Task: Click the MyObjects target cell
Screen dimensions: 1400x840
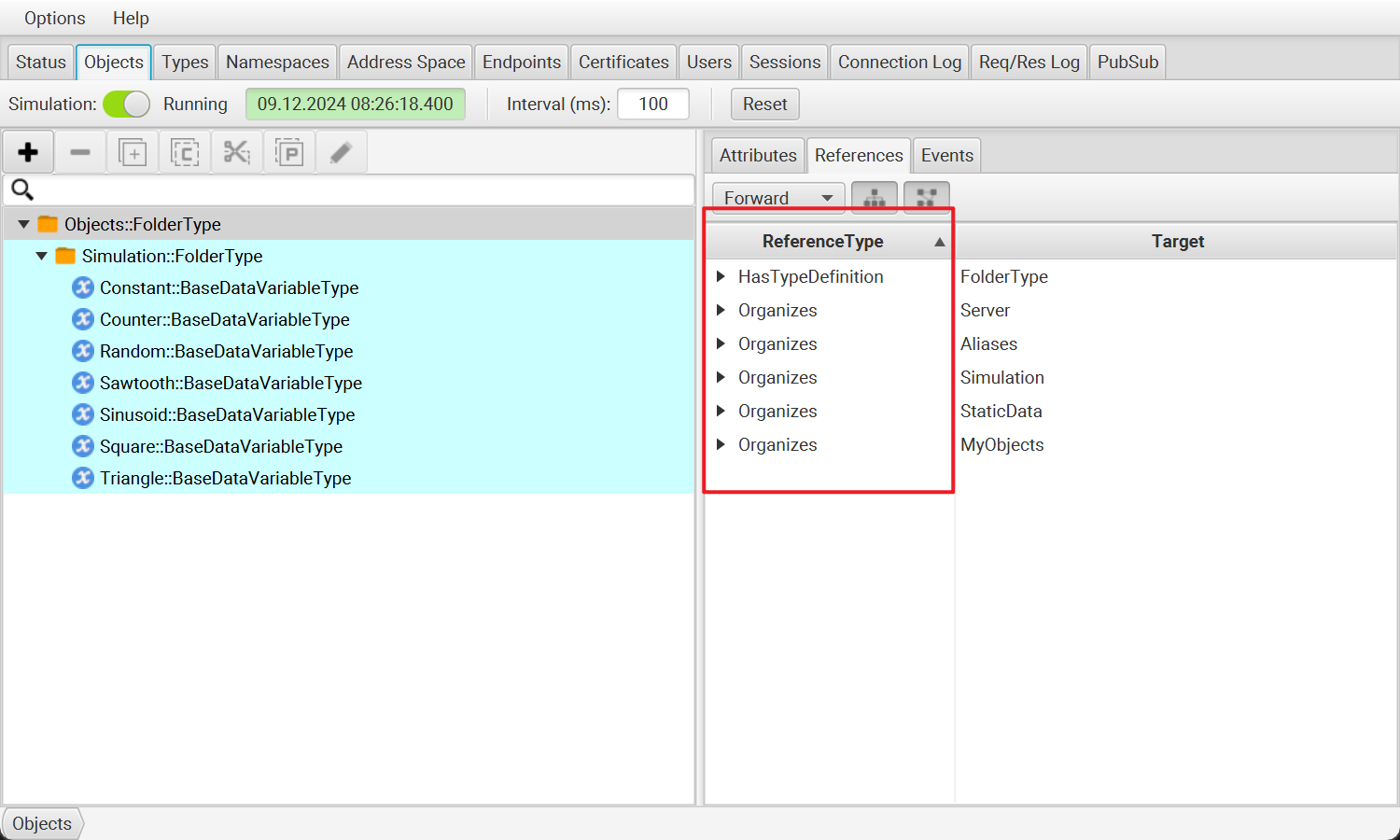Action: point(1002,444)
